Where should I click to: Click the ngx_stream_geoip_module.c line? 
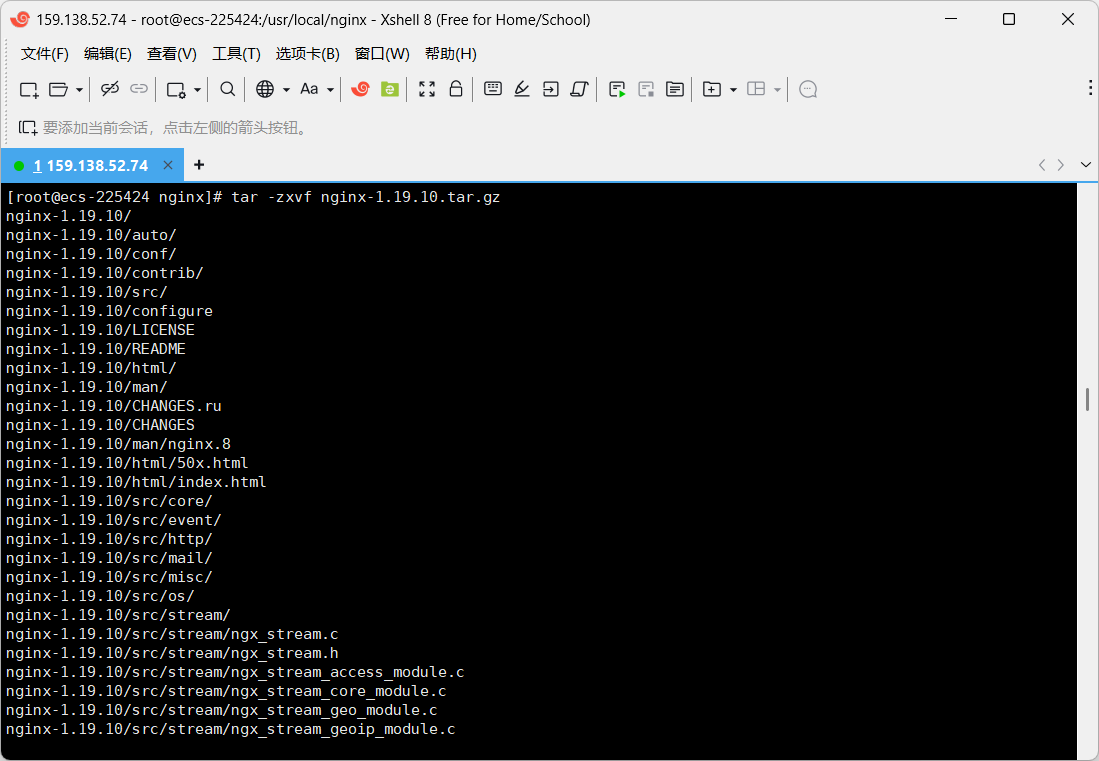[231, 729]
